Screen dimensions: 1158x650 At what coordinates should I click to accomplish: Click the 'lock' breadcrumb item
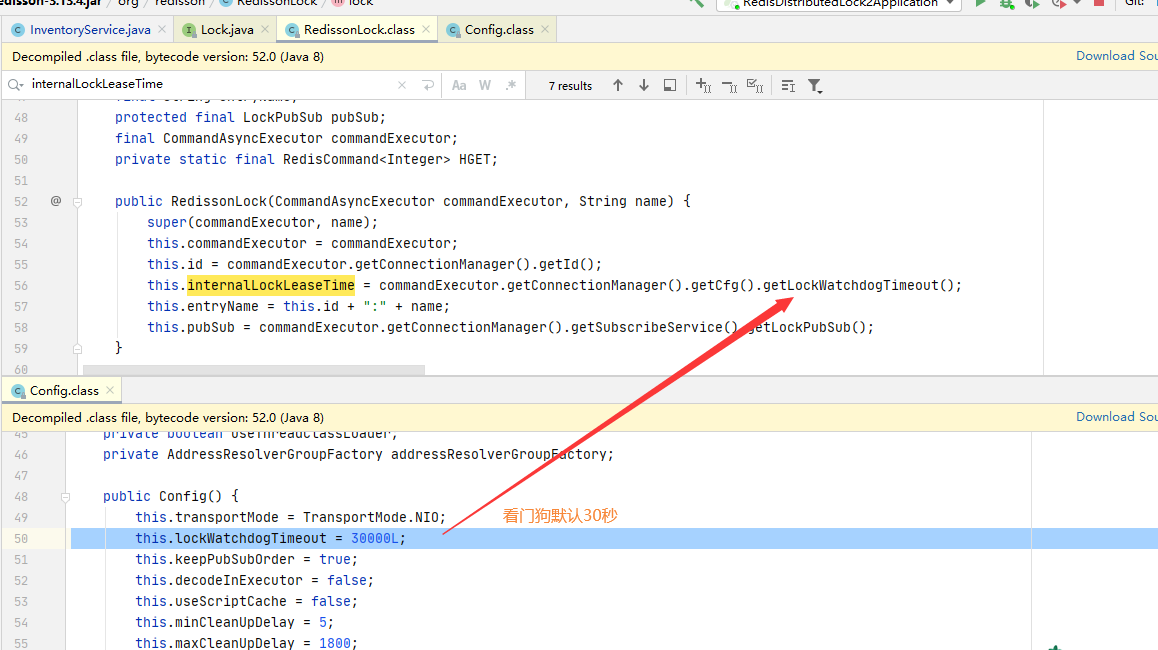click(x=353, y=3)
